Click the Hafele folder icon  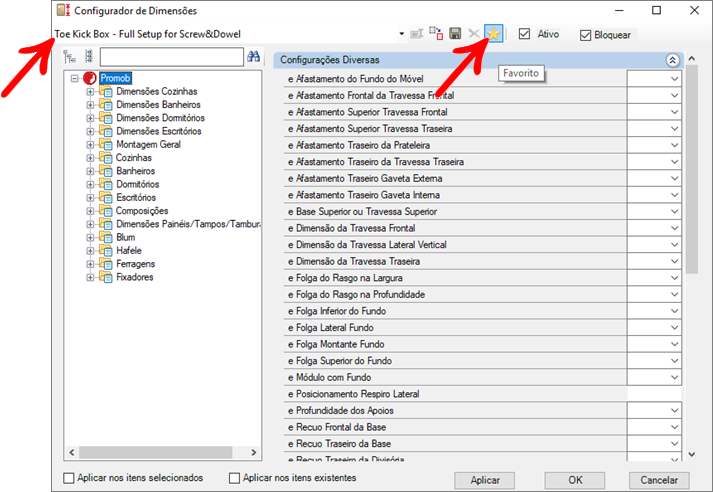106,251
